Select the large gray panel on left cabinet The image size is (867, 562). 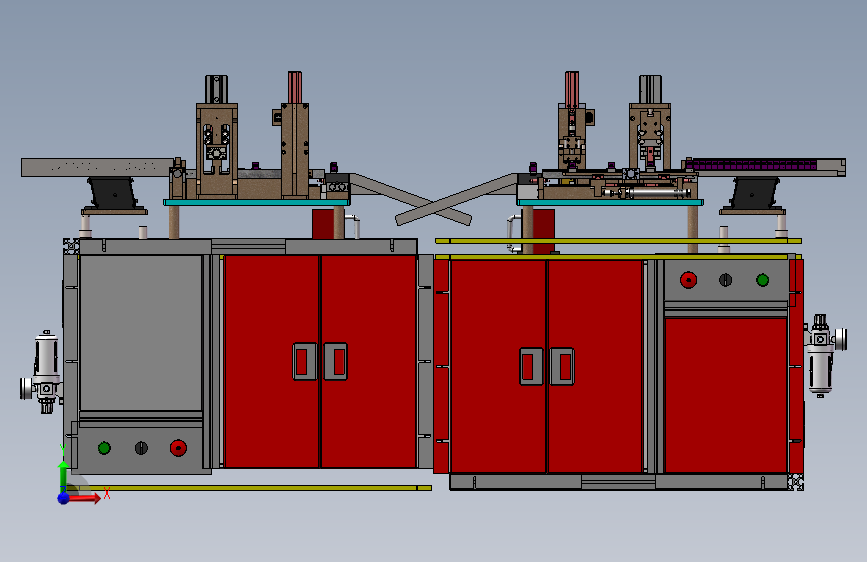tap(141, 332)
